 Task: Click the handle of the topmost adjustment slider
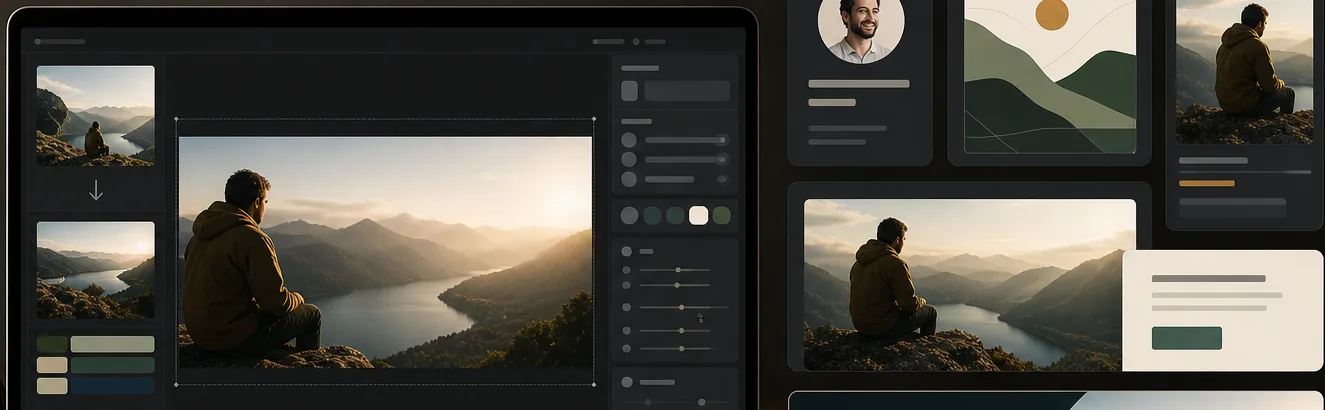coord(678,270)
